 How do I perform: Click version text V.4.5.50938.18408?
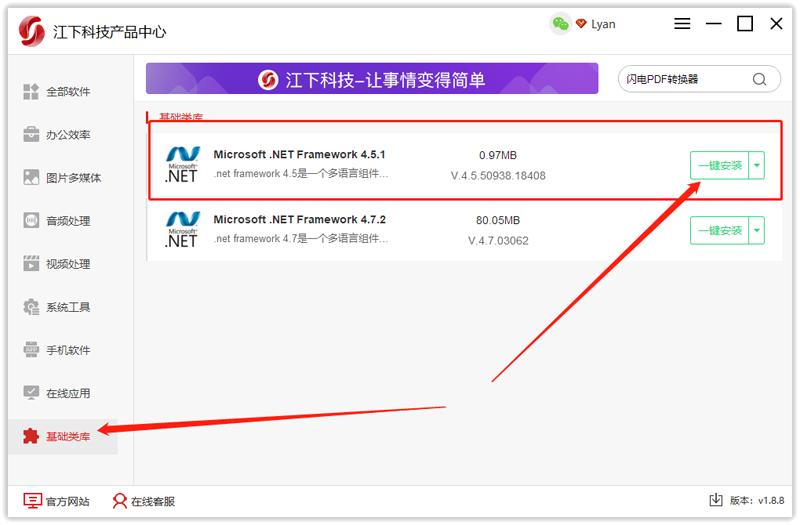[498, 176]
